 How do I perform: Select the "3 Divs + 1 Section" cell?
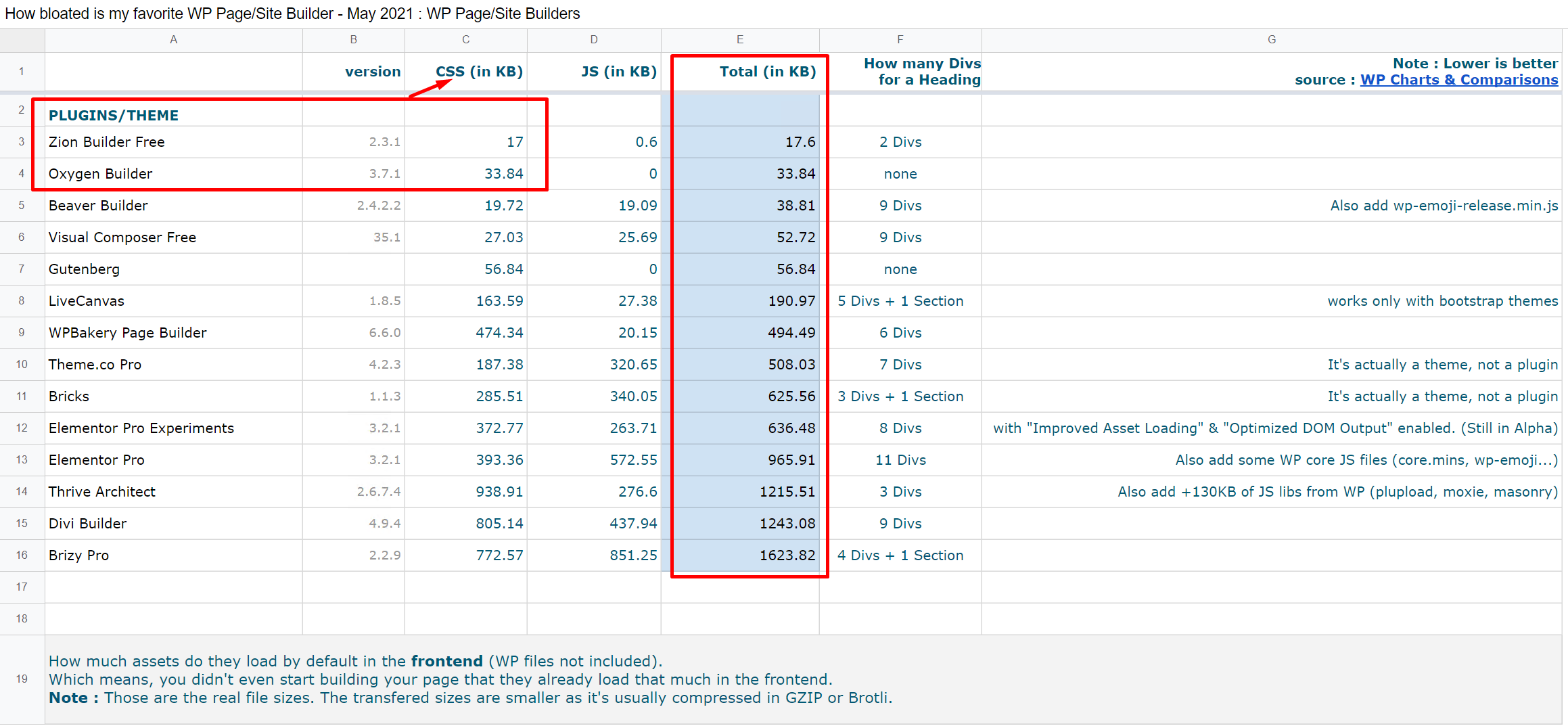click(900, 396)
